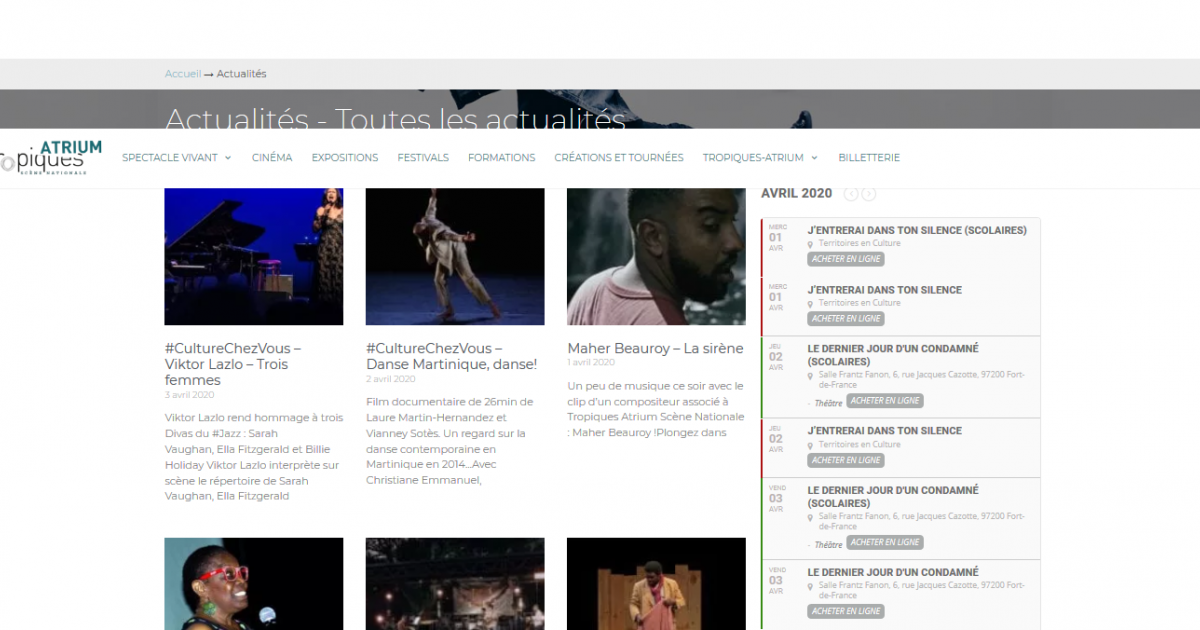Click the Viktor Lazlo piano concert thumbnail
The image size is (1200, 630).
[254, 256]
